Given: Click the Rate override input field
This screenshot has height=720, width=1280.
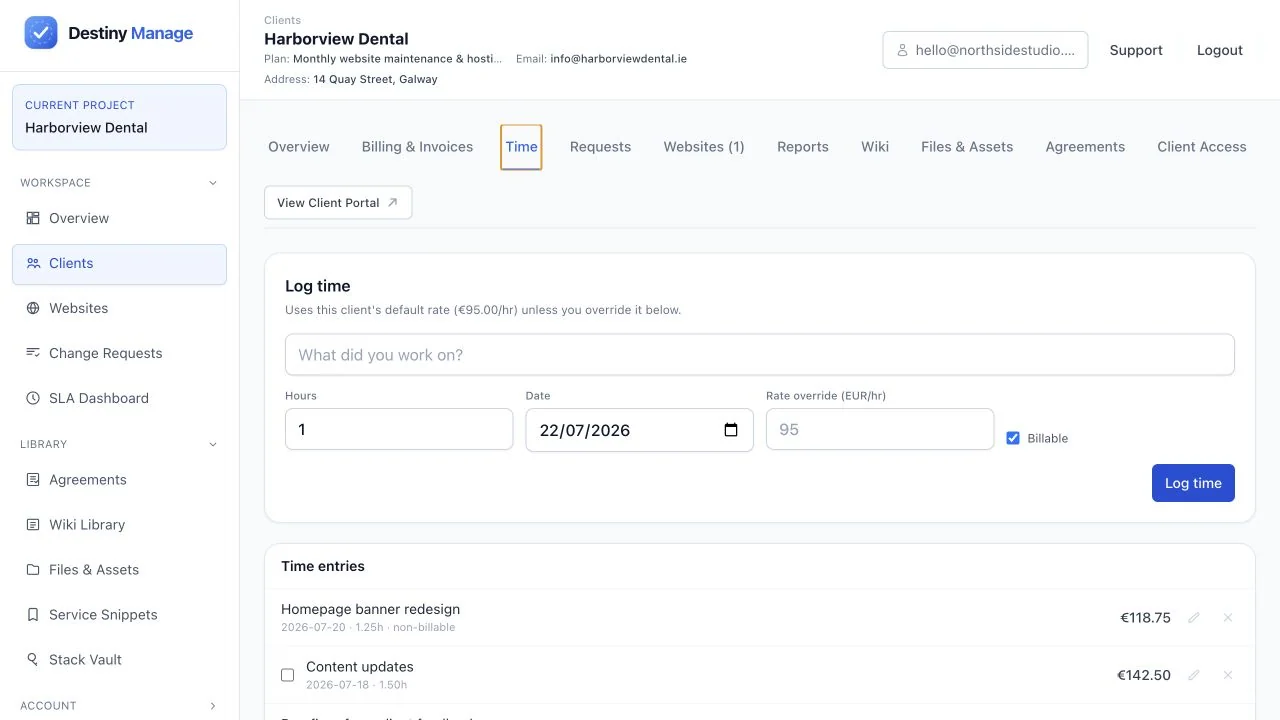Looking at the screenshot, I should click(880, 429).
